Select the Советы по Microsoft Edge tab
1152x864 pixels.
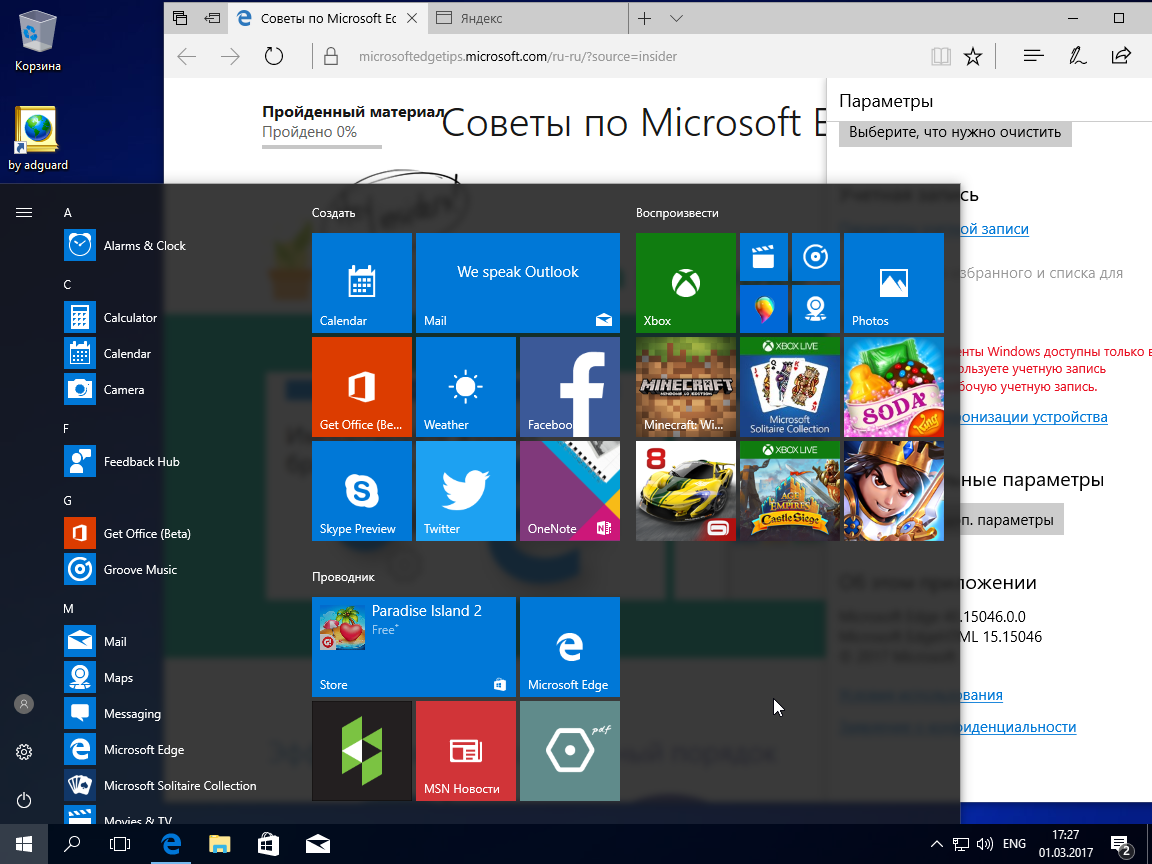[x=328, y=18]
